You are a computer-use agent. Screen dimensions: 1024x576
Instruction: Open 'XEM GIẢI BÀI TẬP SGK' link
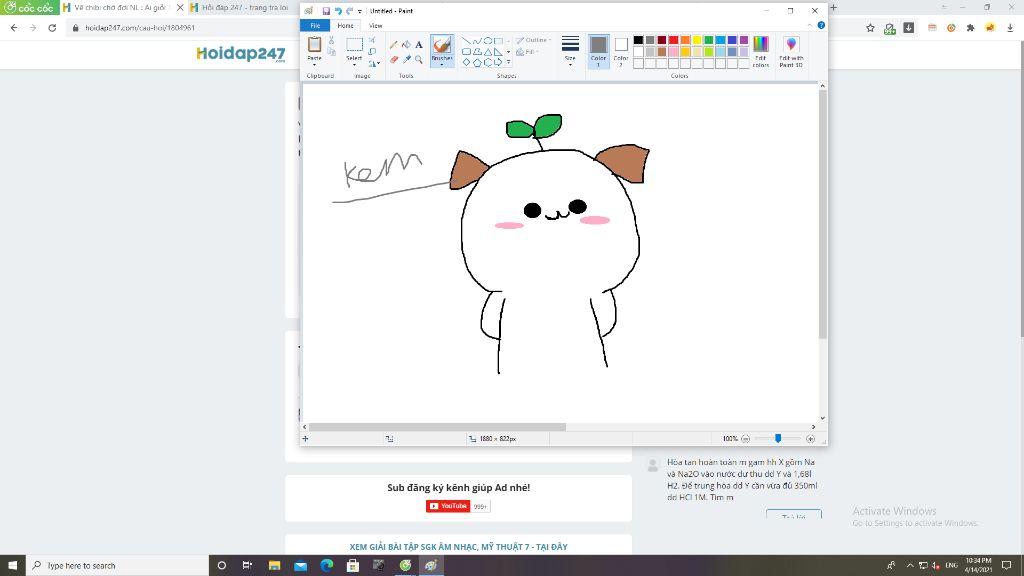coord(458,547)
